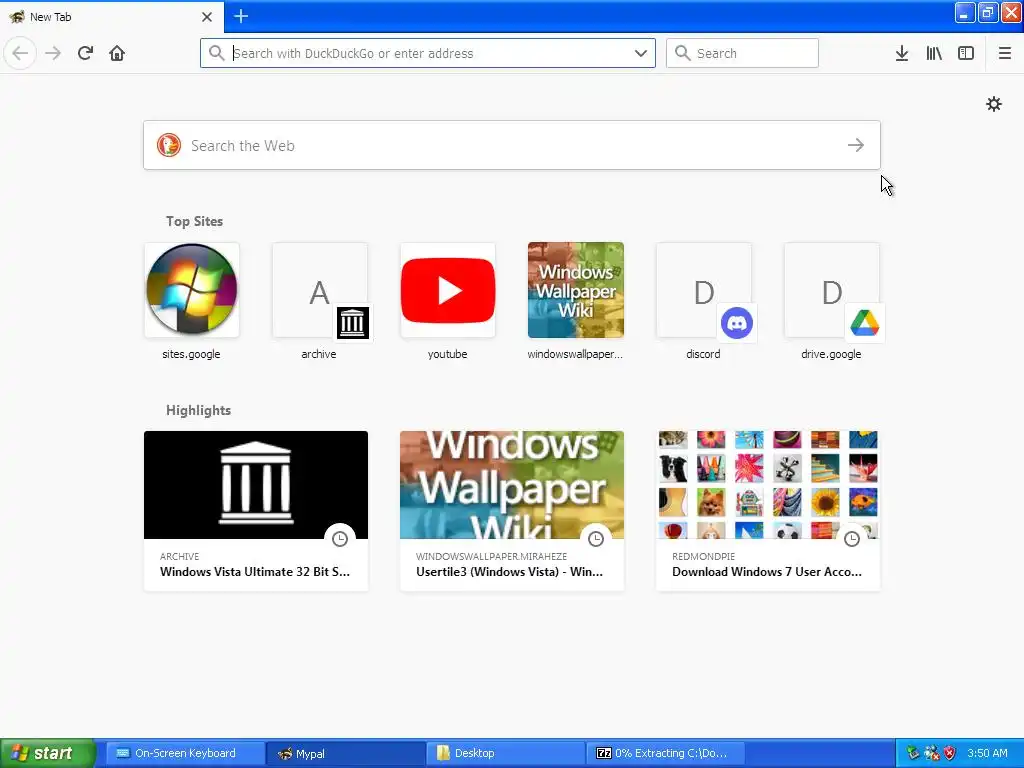Open Windows Vista Ultimate 32 Bit highlight

256,511
